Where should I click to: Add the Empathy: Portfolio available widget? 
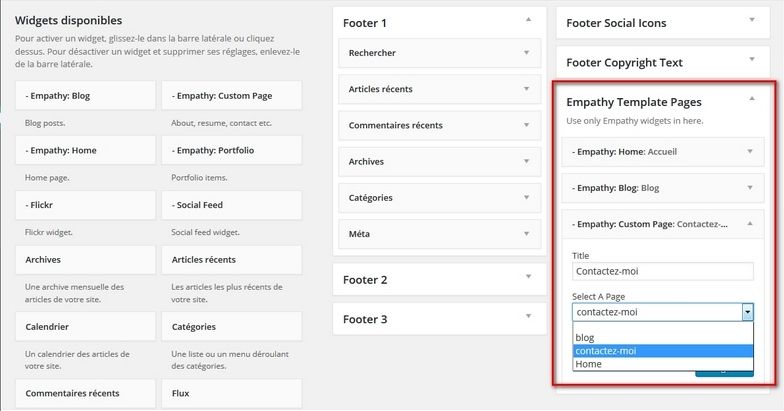(231, 151)
